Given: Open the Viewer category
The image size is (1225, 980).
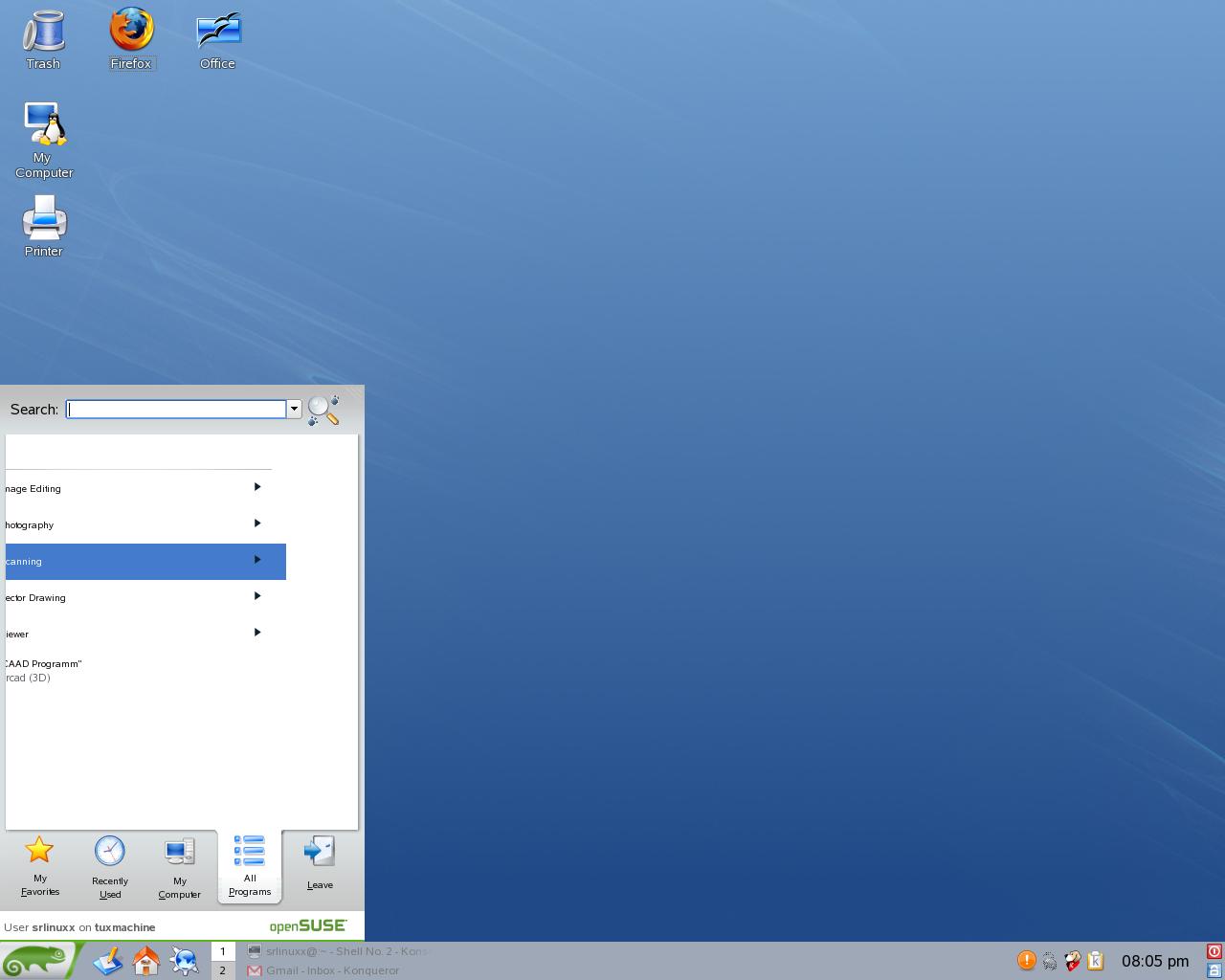Looking at the screenshot, I should click(x=145, y=634).
